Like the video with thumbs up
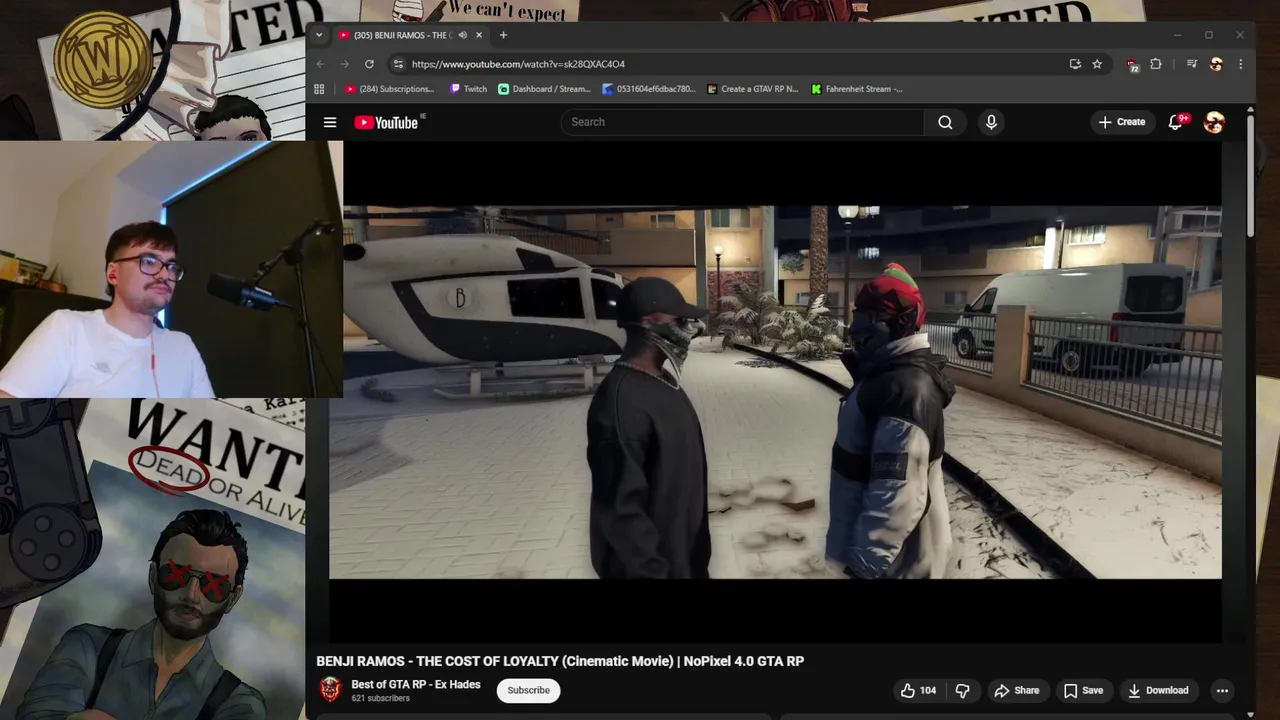 917,690
